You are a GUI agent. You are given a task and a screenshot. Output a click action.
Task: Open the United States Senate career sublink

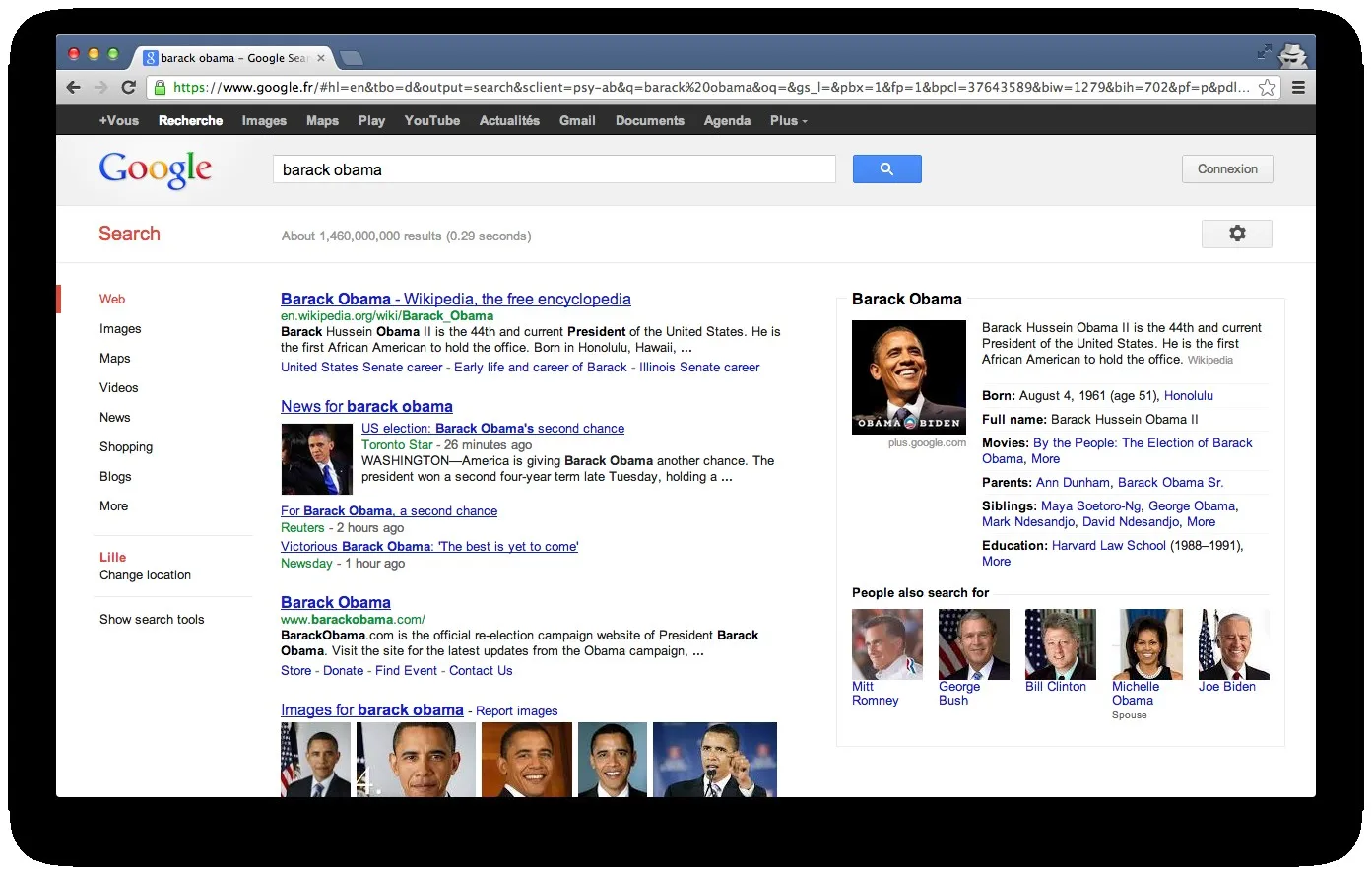coord(361,367)
